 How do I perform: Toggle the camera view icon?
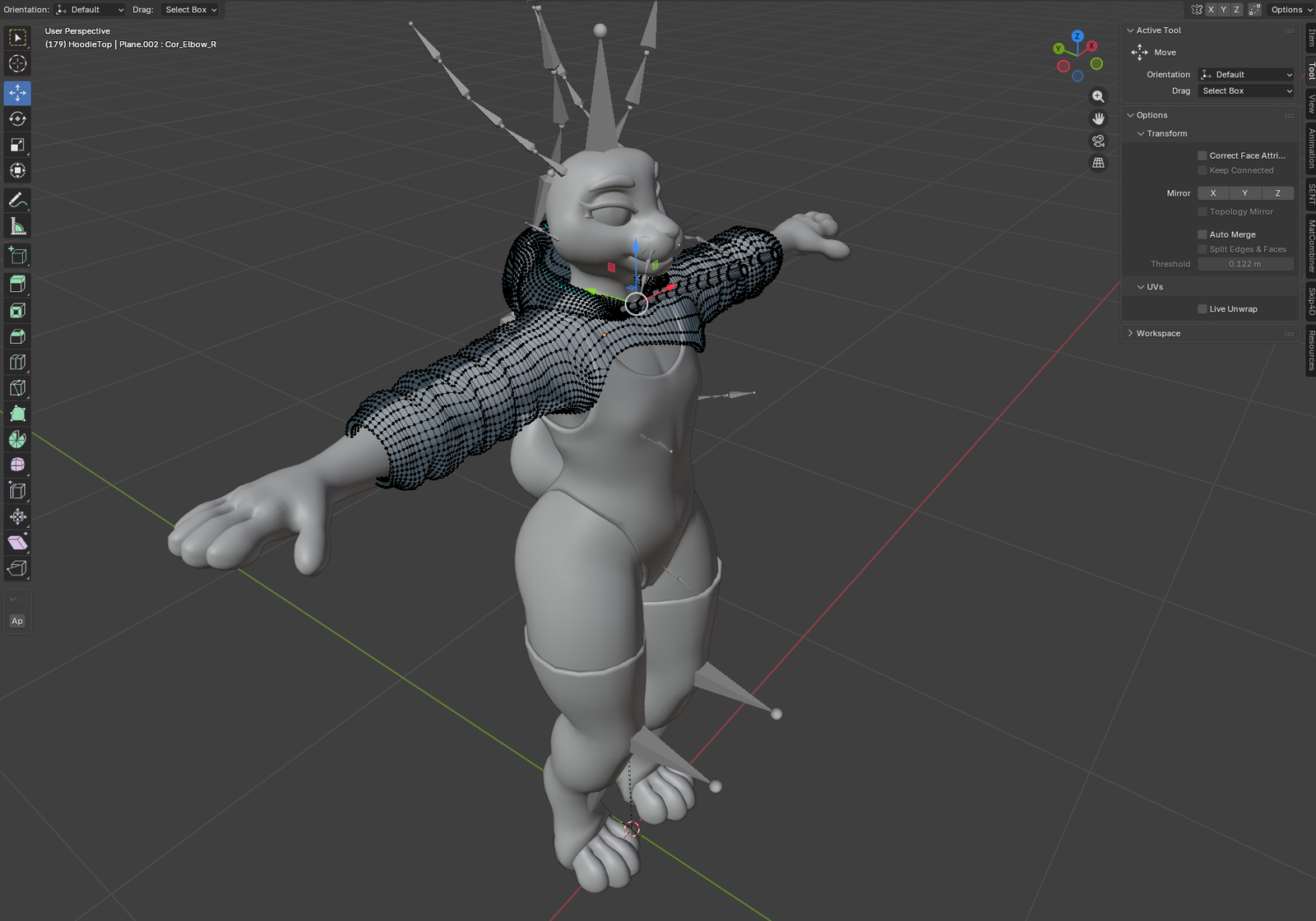tap(1098, 141)
